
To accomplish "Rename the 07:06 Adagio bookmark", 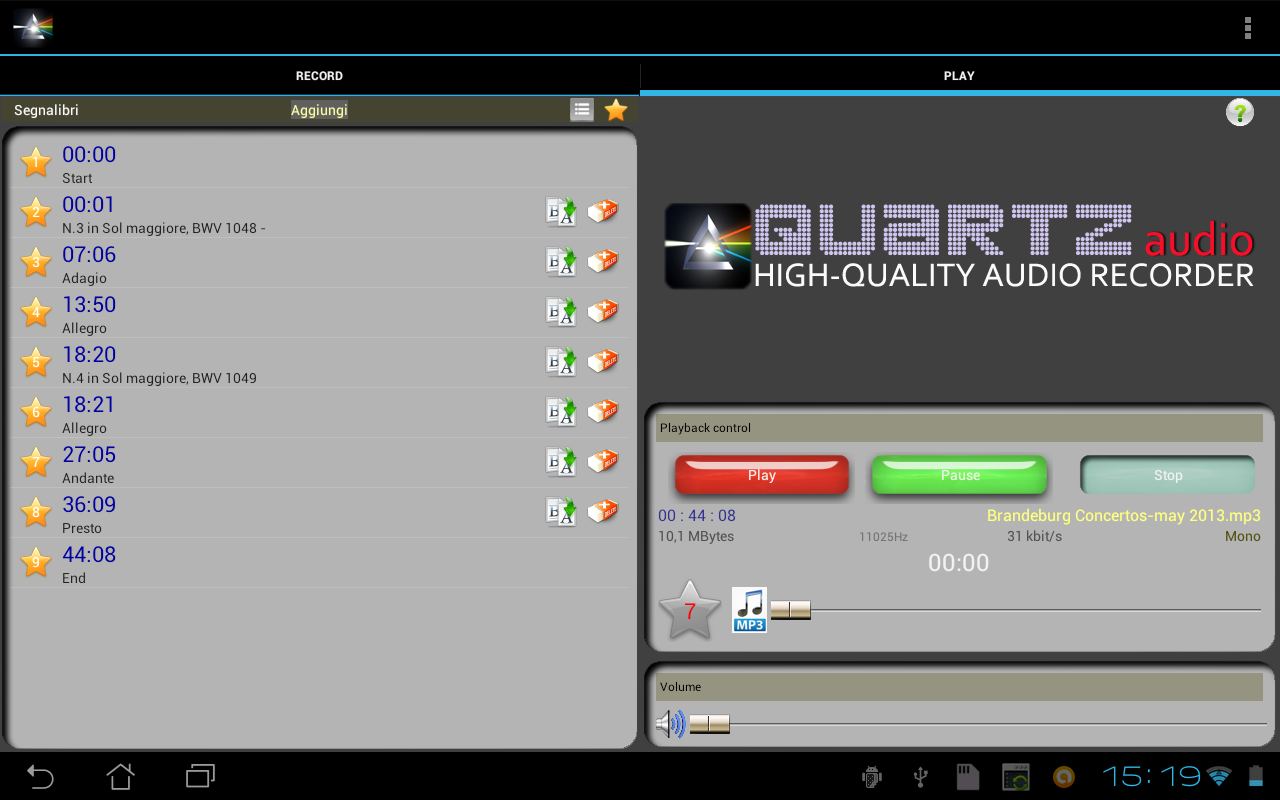I will [x=561, y=261].
